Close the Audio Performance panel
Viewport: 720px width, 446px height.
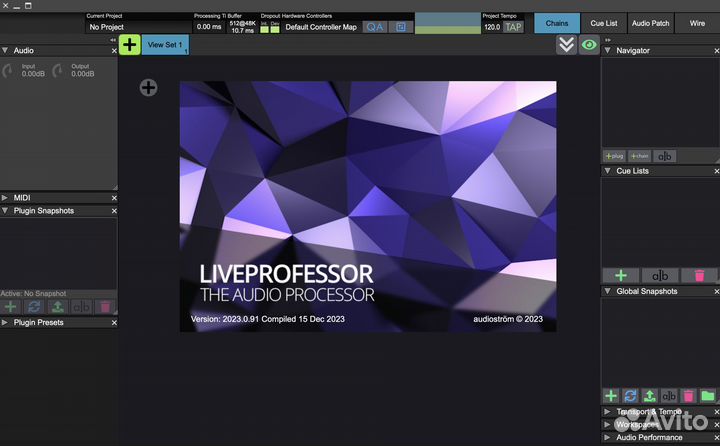pyautogui.click(x=717, y=437)
